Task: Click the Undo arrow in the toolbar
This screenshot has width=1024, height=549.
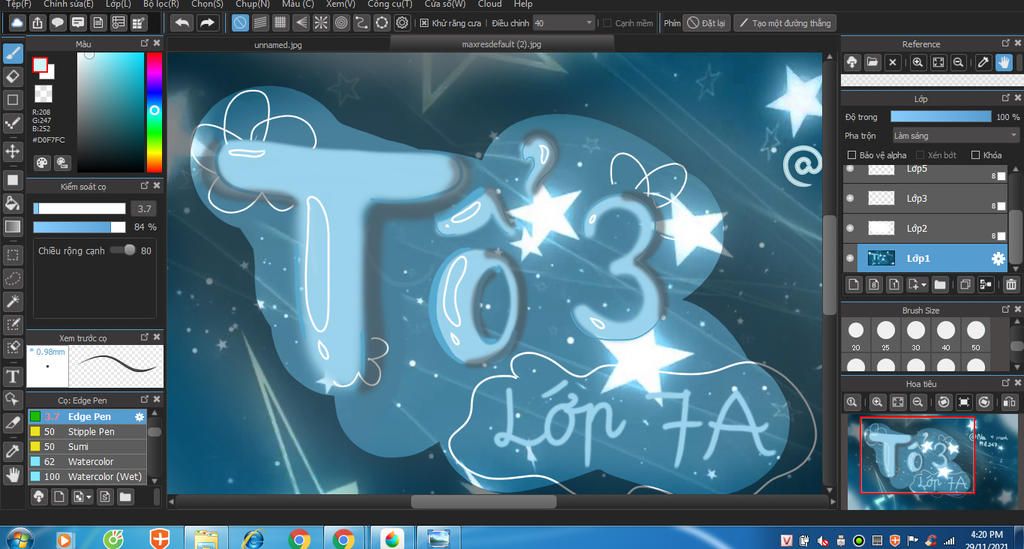Action: point(182,23)
